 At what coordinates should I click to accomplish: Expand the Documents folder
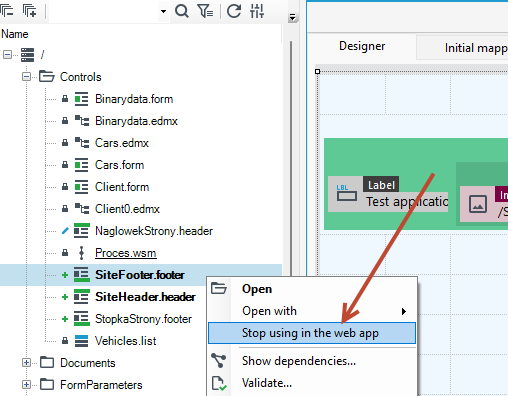pyautogui.click(x=26, y=362)
